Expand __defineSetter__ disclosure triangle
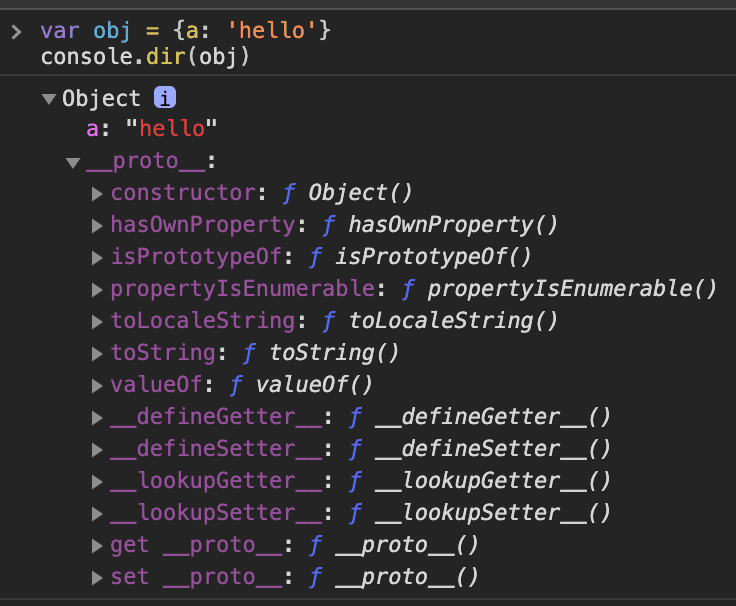Image resolution: width=736 pixels, height=606 pixels. click(97, 449)
